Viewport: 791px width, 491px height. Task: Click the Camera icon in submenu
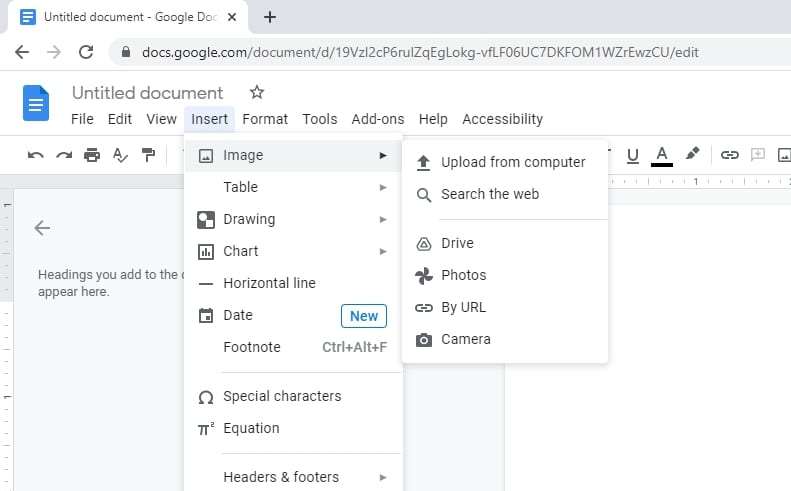(x=424, y=340)
